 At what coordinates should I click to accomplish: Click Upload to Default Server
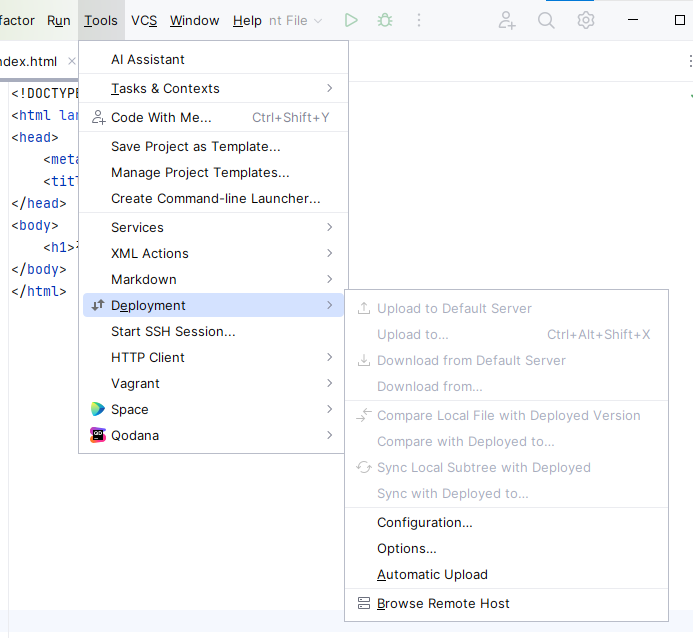[x=506, y=308]
